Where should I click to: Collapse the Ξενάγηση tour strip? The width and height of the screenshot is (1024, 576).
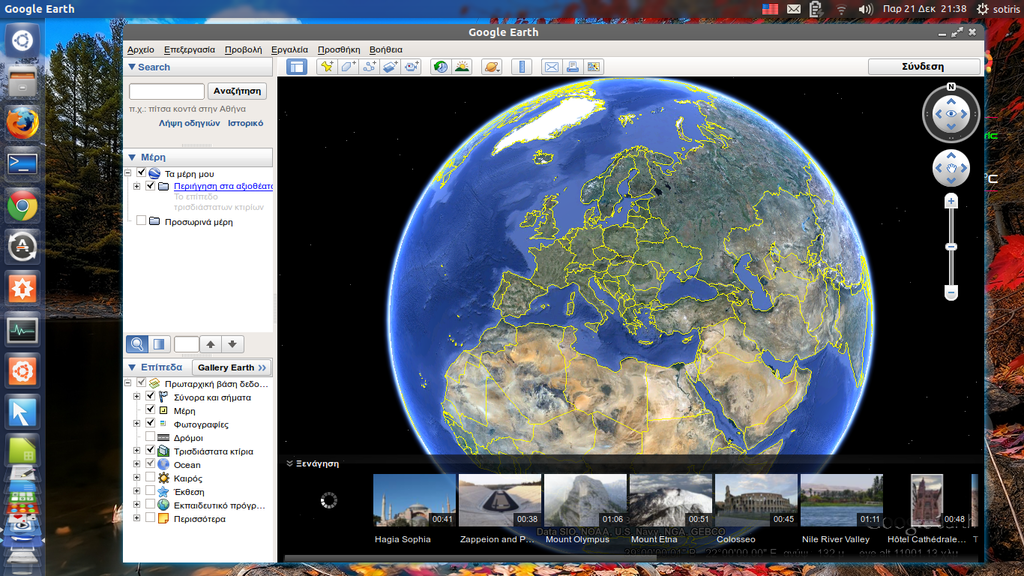[x=289, y=464]
